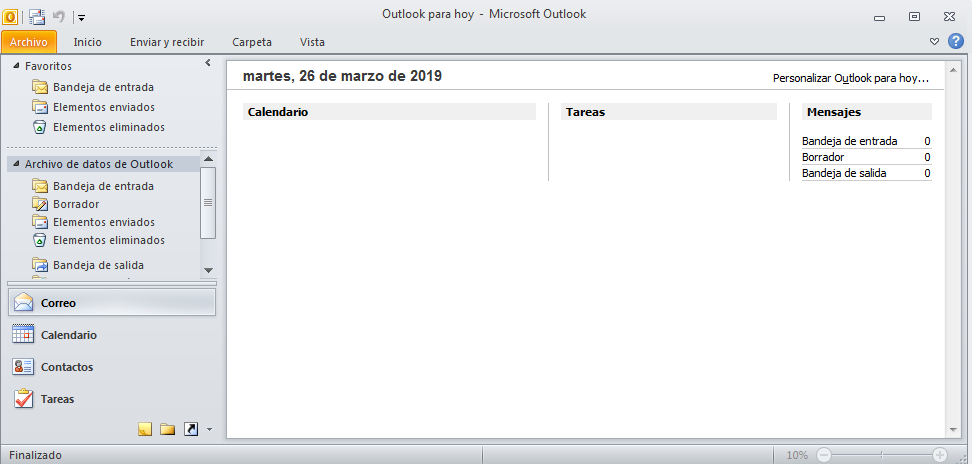The width and height of the screenshot is (972, 464).
Task: Select Bandeja de entrada under Favoritos
Action: click(104, 87)
